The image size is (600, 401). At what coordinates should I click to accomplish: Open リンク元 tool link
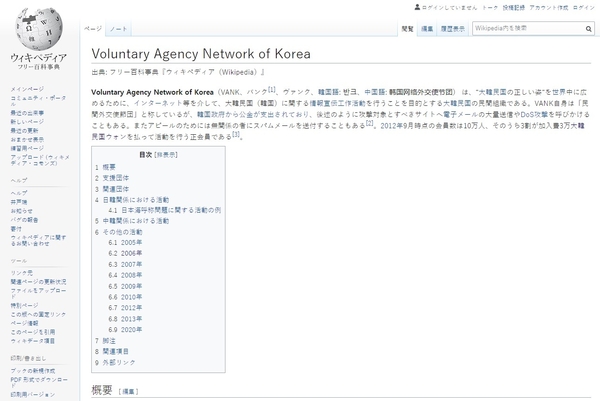(x=21, y=273)
